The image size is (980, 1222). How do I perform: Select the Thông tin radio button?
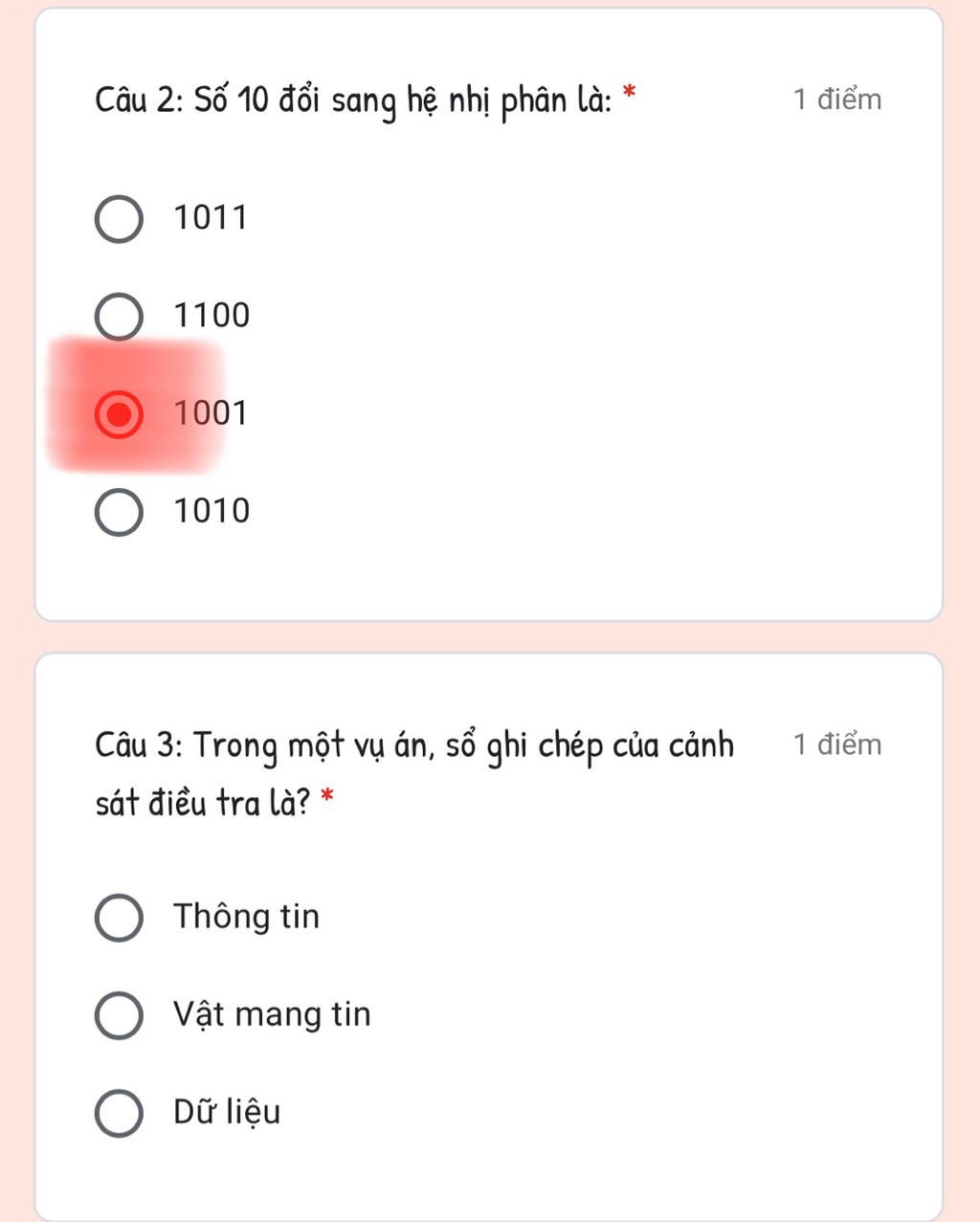coord(120,918)
